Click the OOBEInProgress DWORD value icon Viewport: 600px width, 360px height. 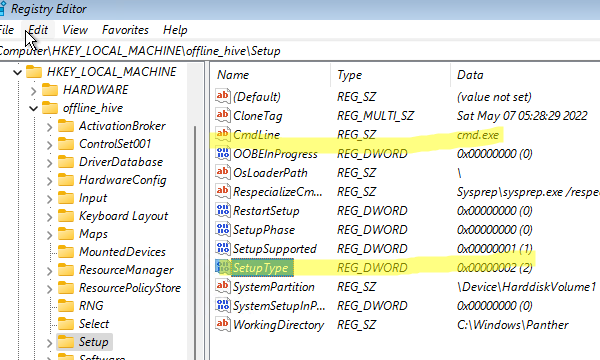coord(223,153)
